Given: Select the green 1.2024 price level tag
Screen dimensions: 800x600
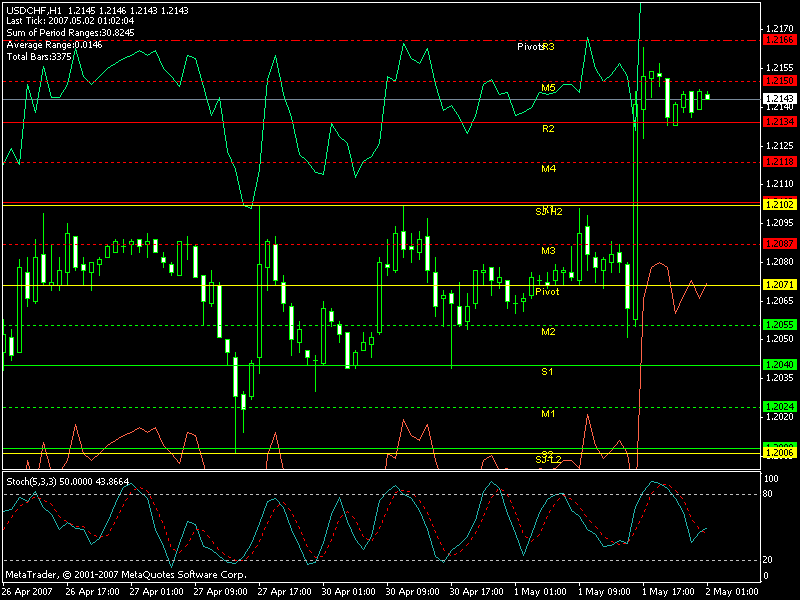Looking at the screenshot, I should (779, 407).
